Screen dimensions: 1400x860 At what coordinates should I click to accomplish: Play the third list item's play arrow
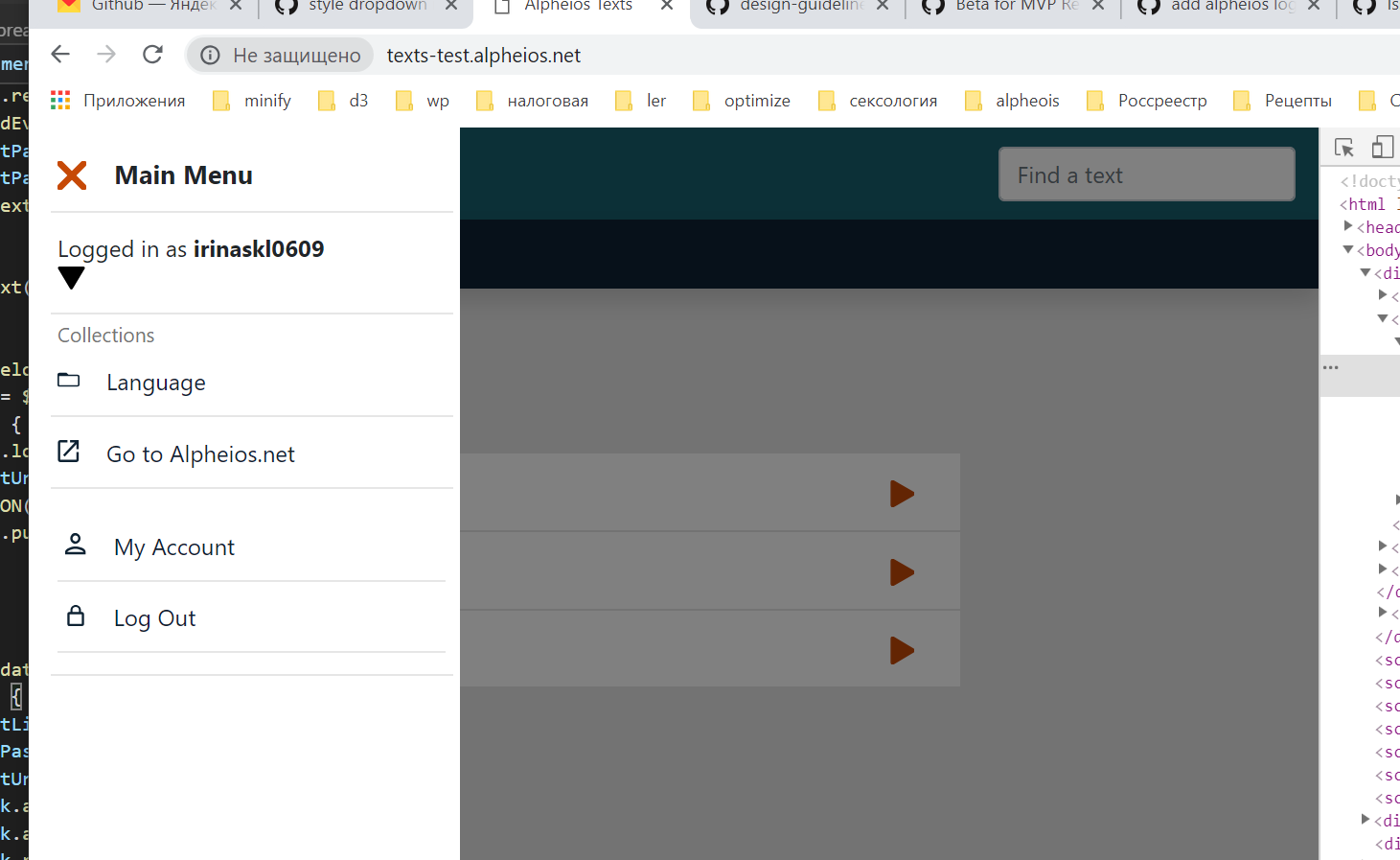pyautogui.click(x=901, y=650)
